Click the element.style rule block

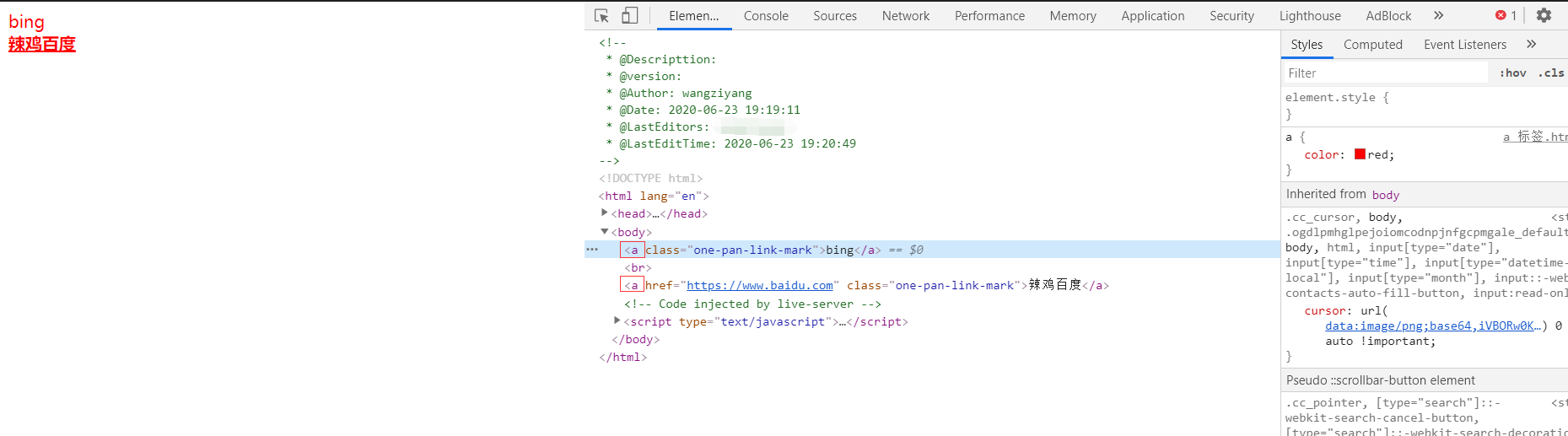(x=1424, y=105)
